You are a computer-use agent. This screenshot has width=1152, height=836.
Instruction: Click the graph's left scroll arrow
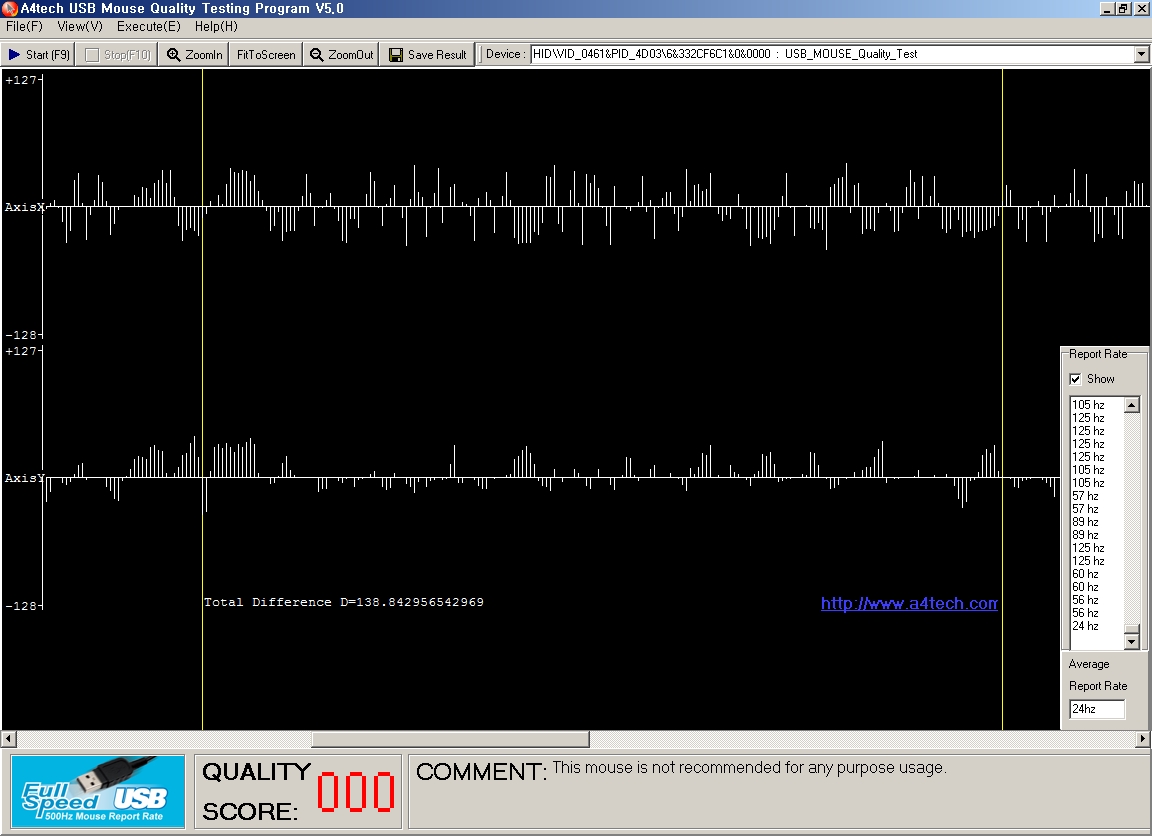tap(8, 738)
